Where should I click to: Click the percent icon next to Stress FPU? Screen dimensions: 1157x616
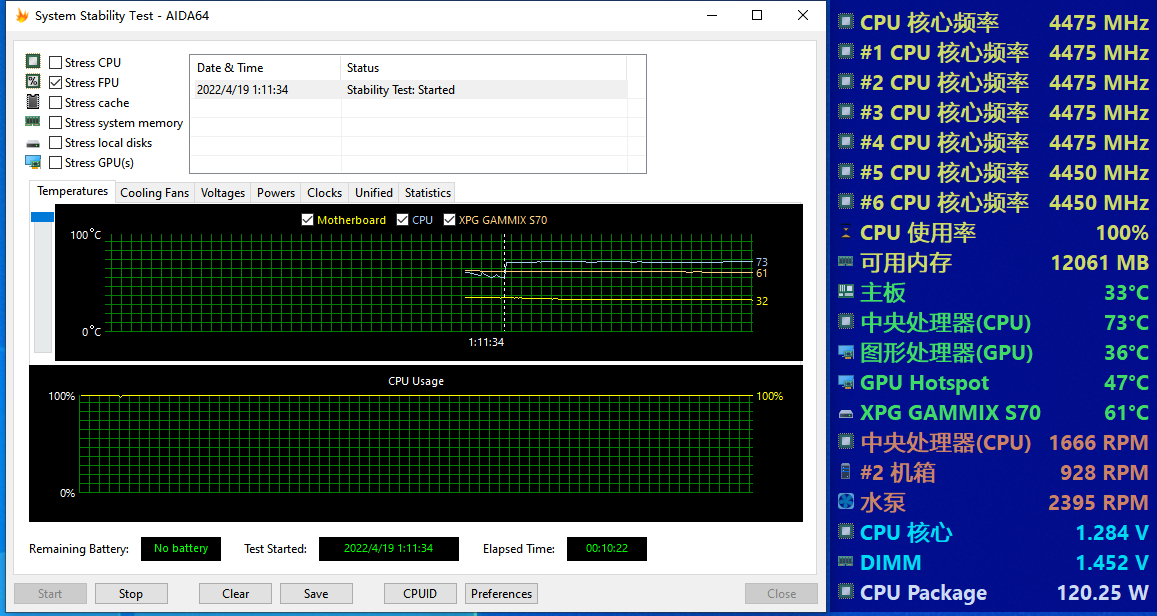(33, 82)
